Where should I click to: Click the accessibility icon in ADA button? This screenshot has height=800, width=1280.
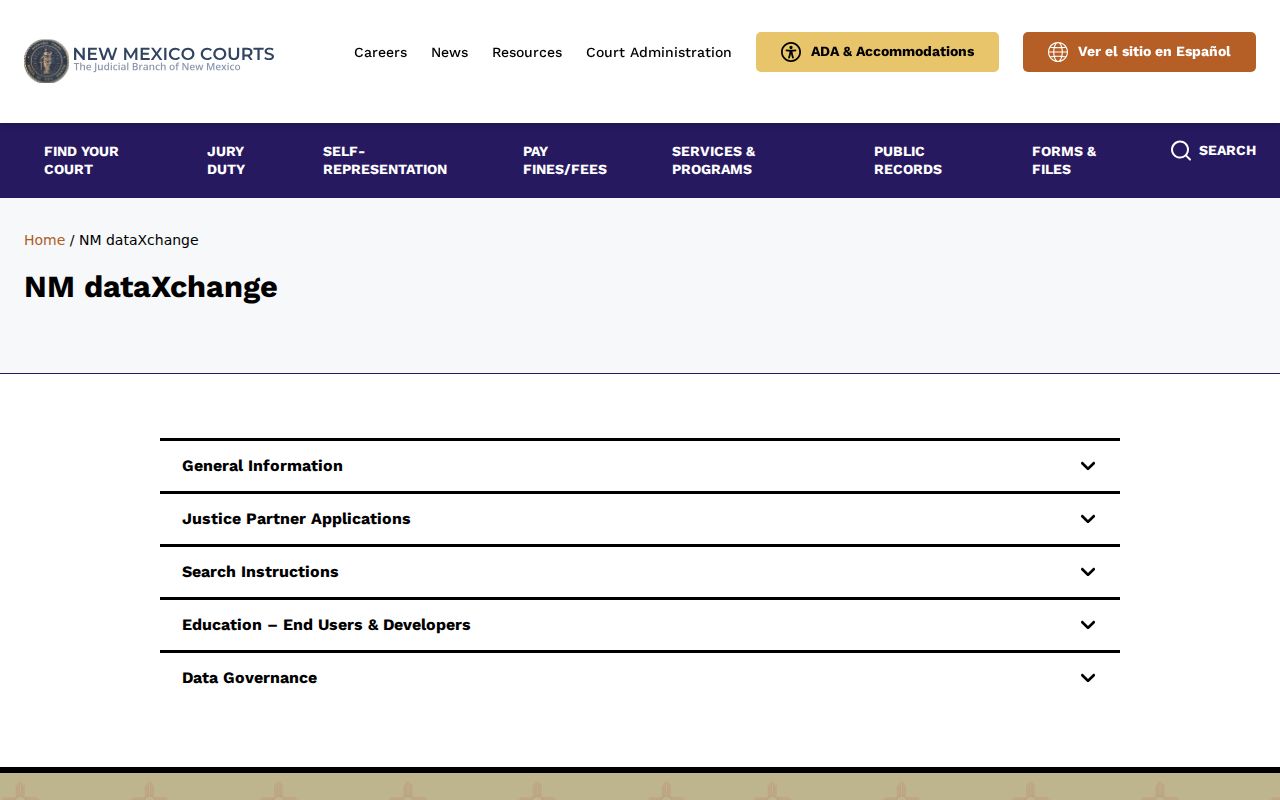(791, 52)
